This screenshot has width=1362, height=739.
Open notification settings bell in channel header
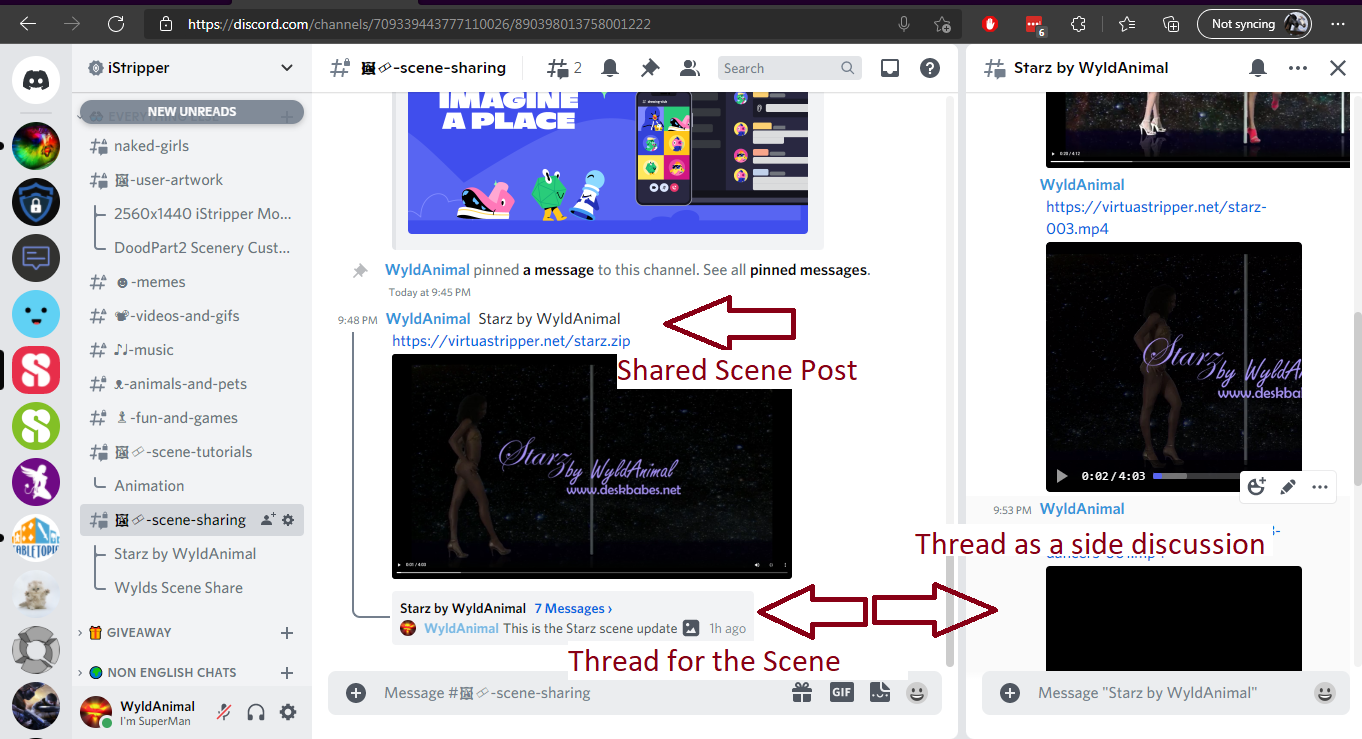(609, 68)
